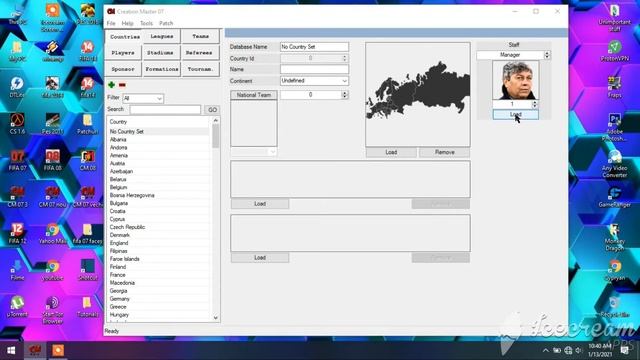640x360 pixels.
Task: Click Load under the manager photo
Action: pos(516,115)
